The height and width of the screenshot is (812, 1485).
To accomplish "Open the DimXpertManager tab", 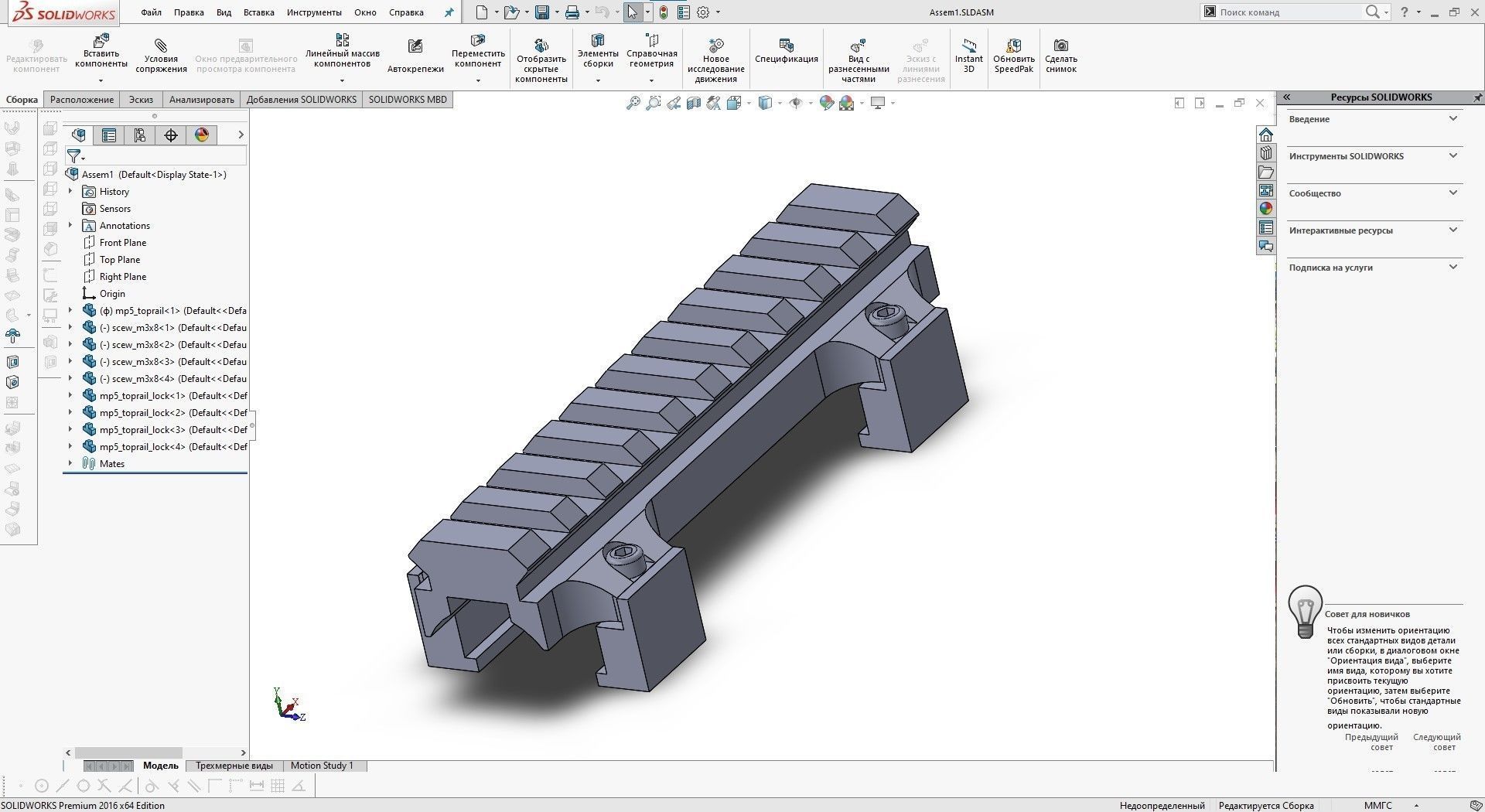I will tap(171, 135).
